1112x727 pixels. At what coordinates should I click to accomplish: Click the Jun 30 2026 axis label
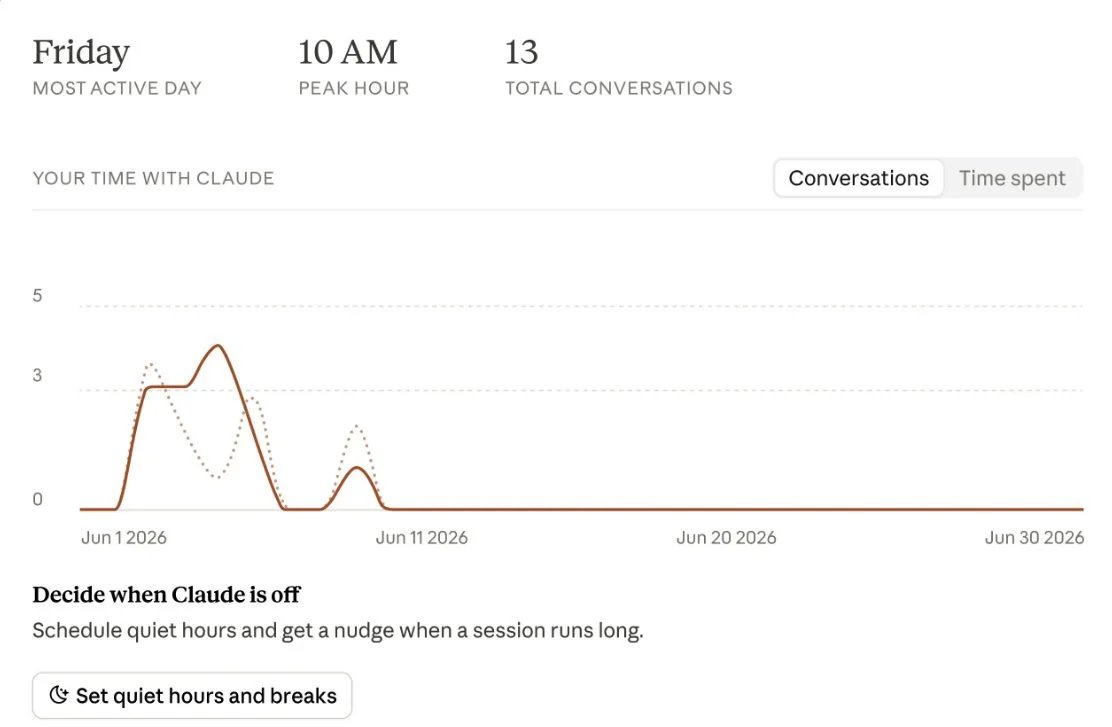coord(1034,538)
